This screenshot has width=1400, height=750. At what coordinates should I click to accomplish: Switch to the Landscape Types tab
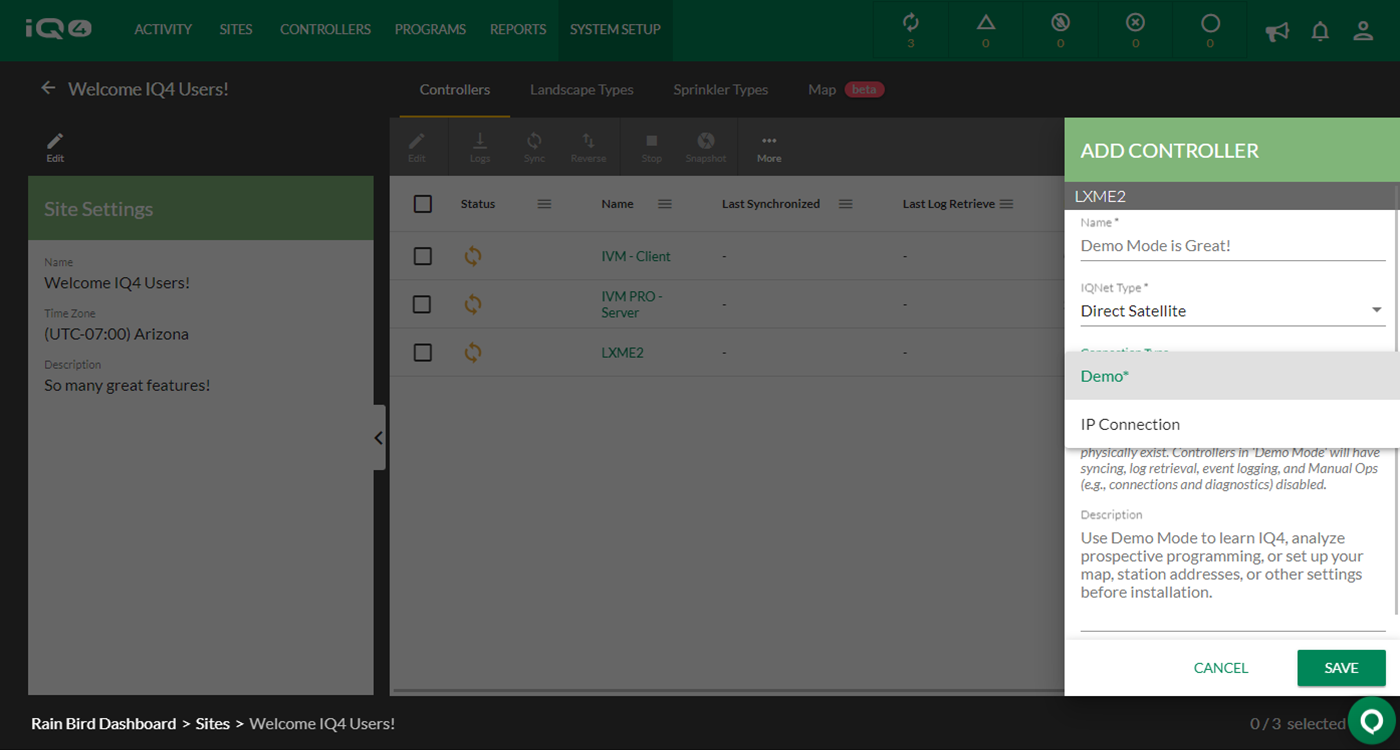coord(582,90)
